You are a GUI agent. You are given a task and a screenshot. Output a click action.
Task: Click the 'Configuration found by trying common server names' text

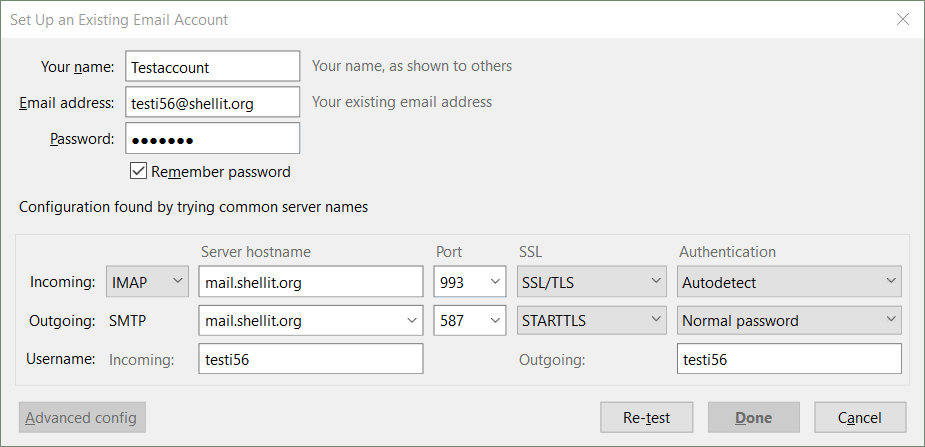193,207
